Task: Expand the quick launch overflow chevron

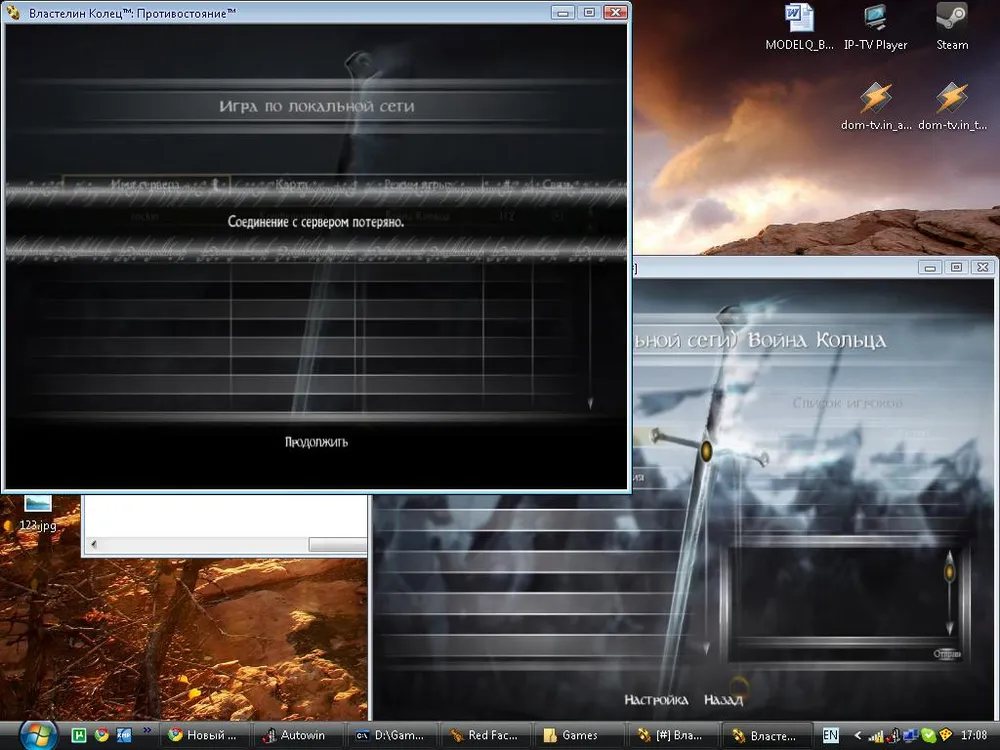Action: coord(146,732)
